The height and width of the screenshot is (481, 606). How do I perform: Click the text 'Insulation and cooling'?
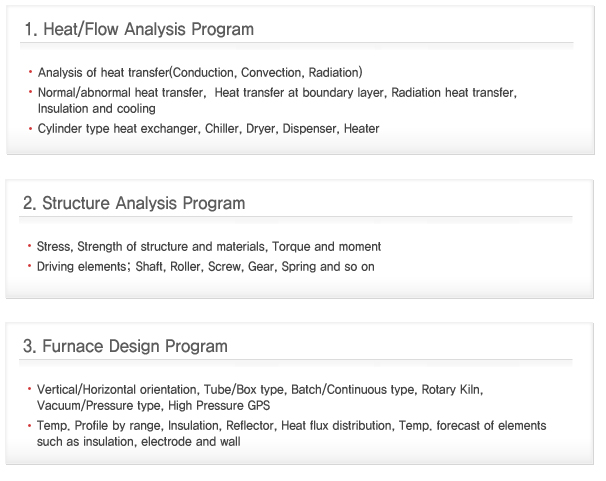click(x=97, y=109)
